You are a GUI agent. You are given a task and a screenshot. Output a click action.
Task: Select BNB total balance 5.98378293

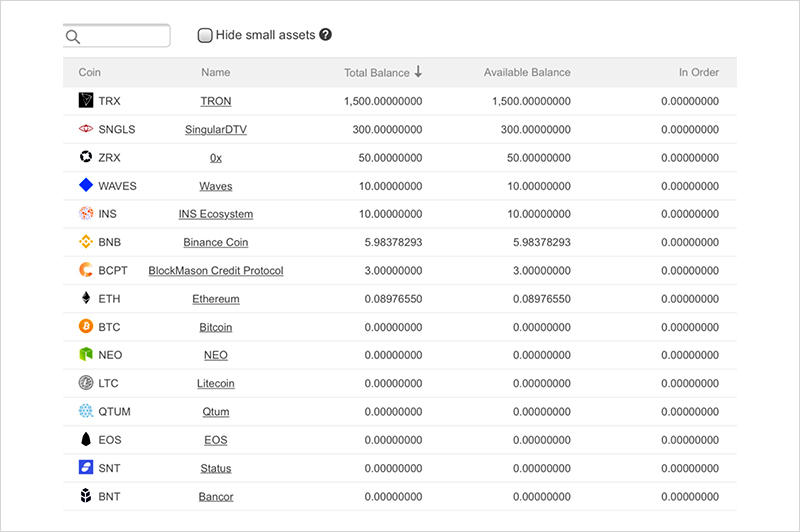click(393, 242)
